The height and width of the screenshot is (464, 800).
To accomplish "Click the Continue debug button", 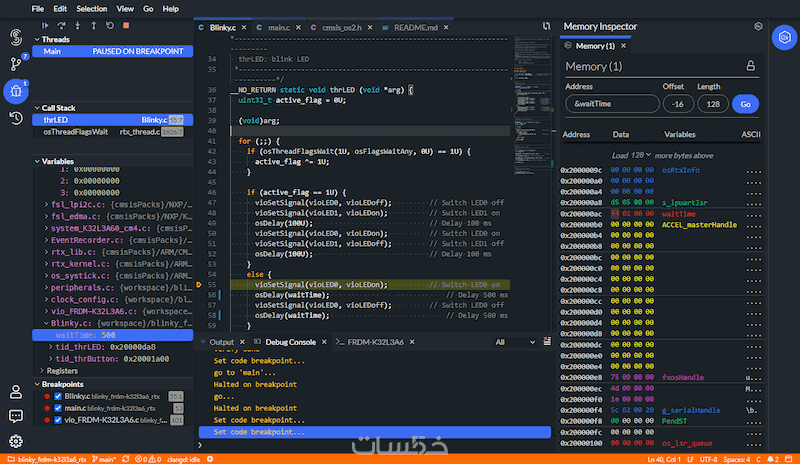I will (46, 24).
